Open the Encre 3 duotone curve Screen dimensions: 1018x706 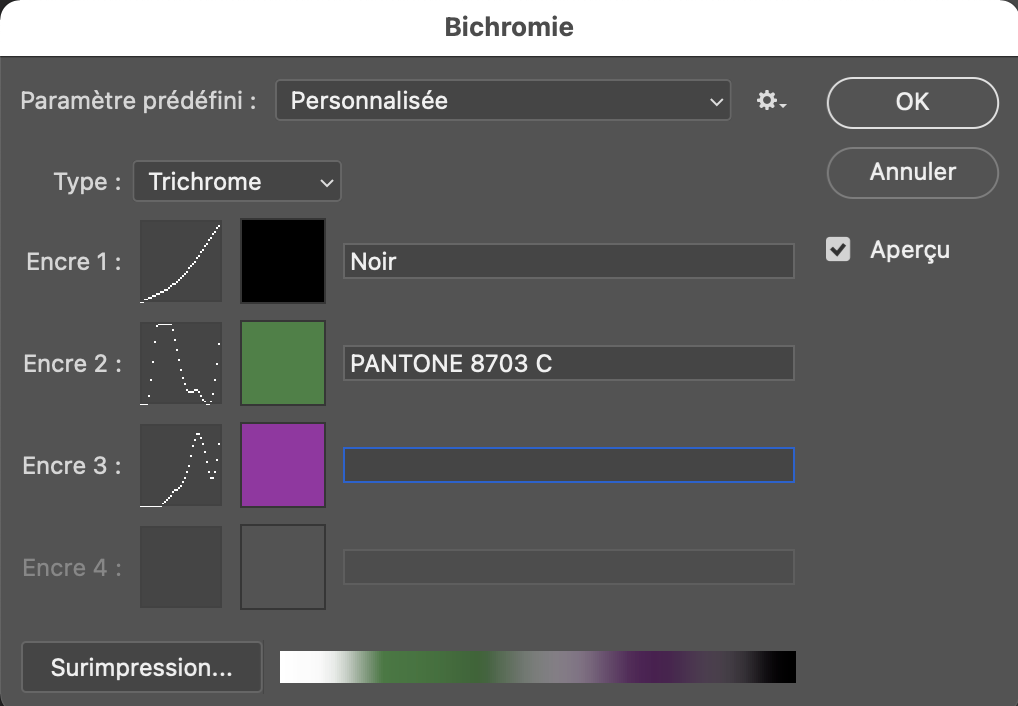(x=181, y=465)
